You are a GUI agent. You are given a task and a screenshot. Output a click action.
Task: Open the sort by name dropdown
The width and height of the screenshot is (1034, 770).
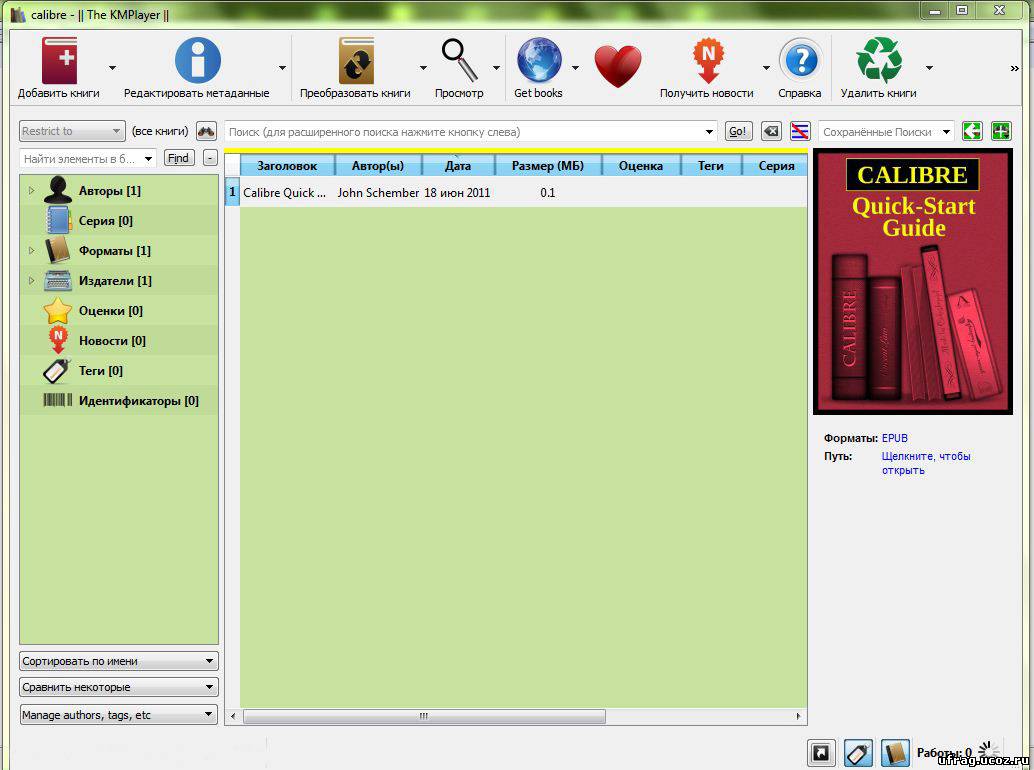[119, 661]
